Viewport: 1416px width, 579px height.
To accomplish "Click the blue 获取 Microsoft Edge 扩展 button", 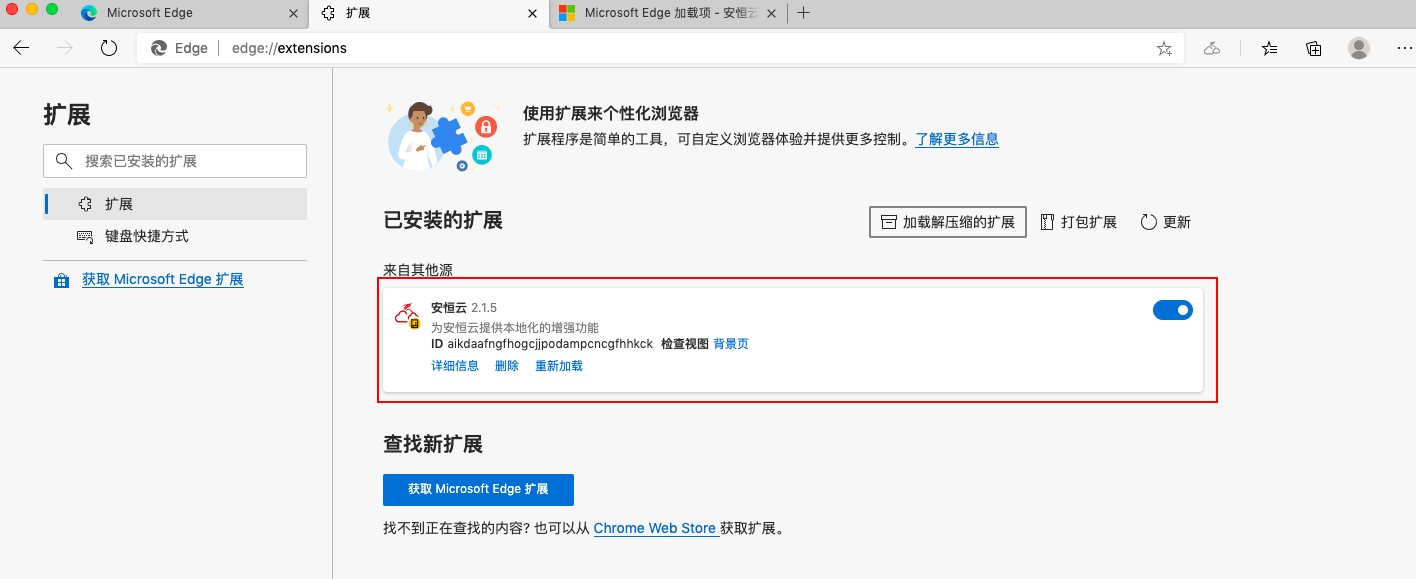I will tap(478, 489).
